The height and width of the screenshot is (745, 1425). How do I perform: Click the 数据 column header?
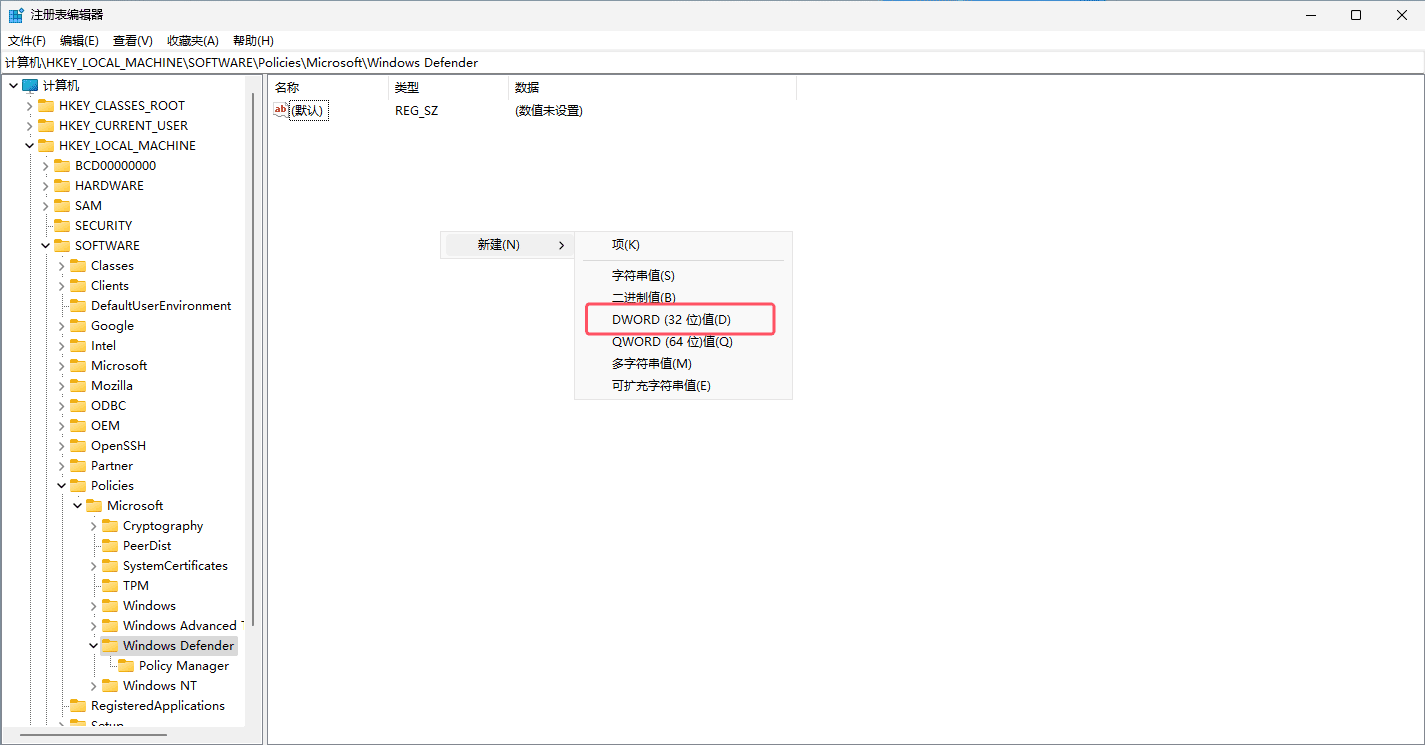coord(652,88)
